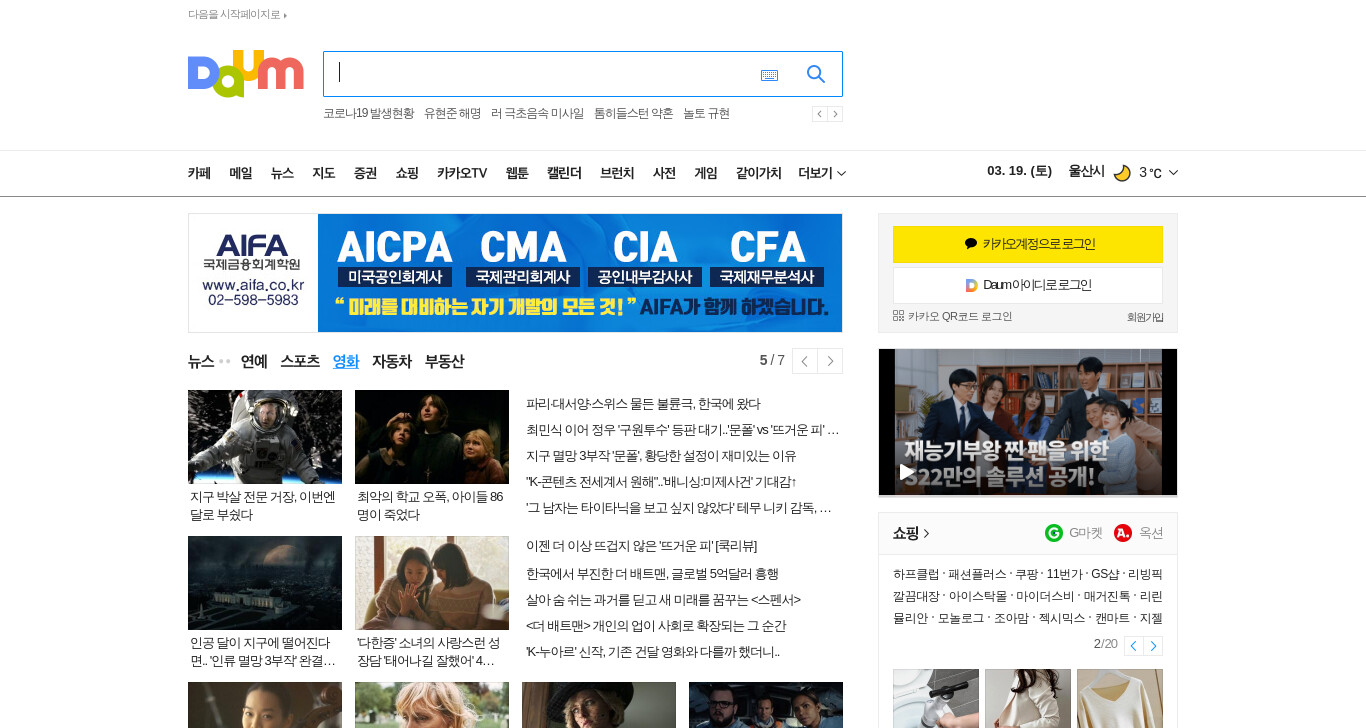
Task: Open thumbnail article '다한증' 소녀의 사랑스런 성장담
Action: (x=432, y=583)
